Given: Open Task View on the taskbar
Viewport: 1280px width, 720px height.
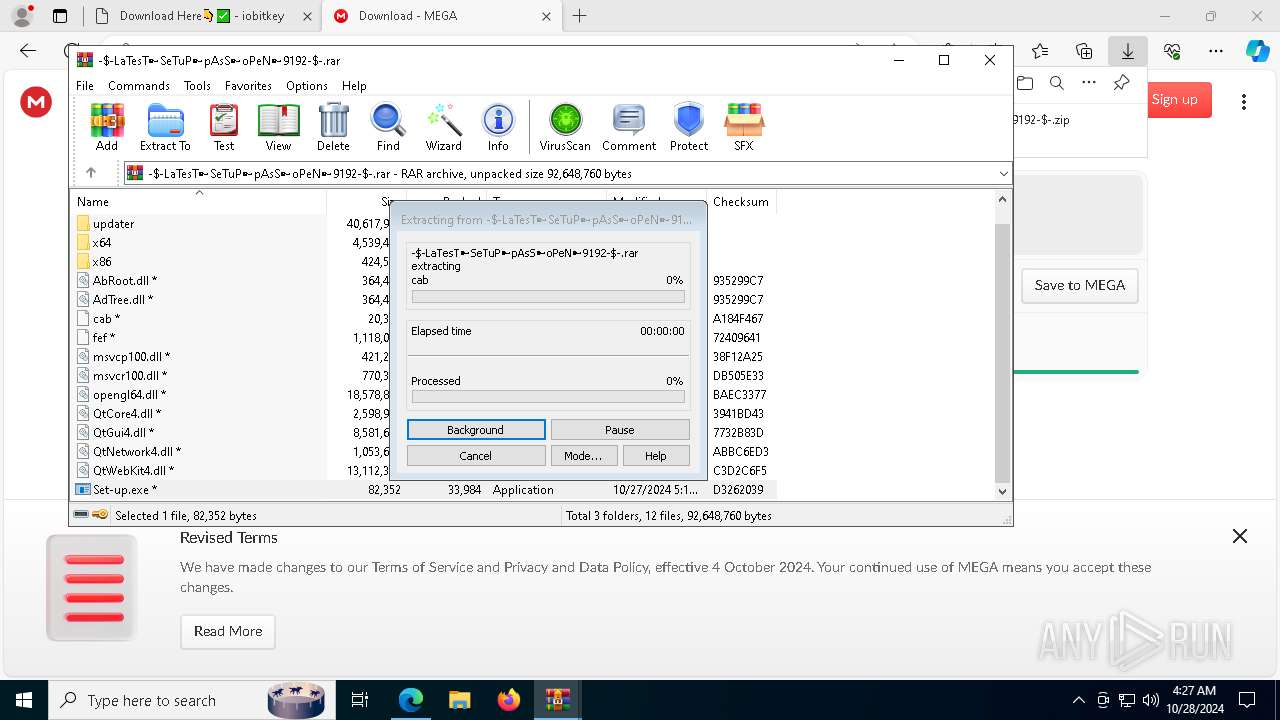Looking at the screenshot, I should pyautogui.click(x=360, y=700).
